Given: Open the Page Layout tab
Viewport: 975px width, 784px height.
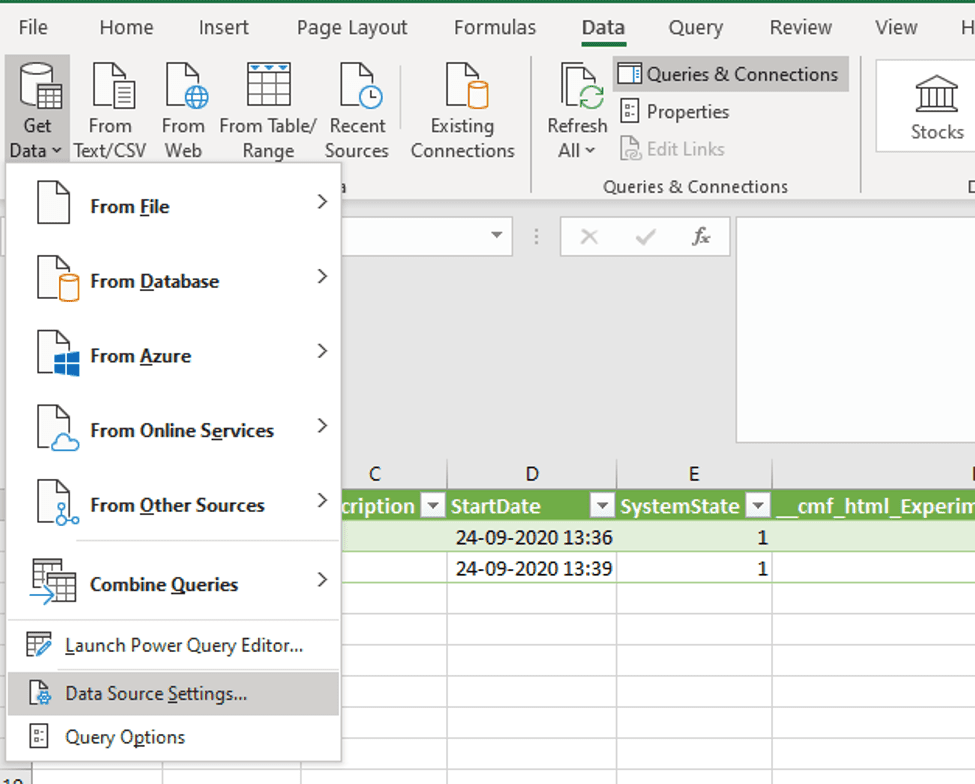Looking at the screenshot, I should pos(352,28).
